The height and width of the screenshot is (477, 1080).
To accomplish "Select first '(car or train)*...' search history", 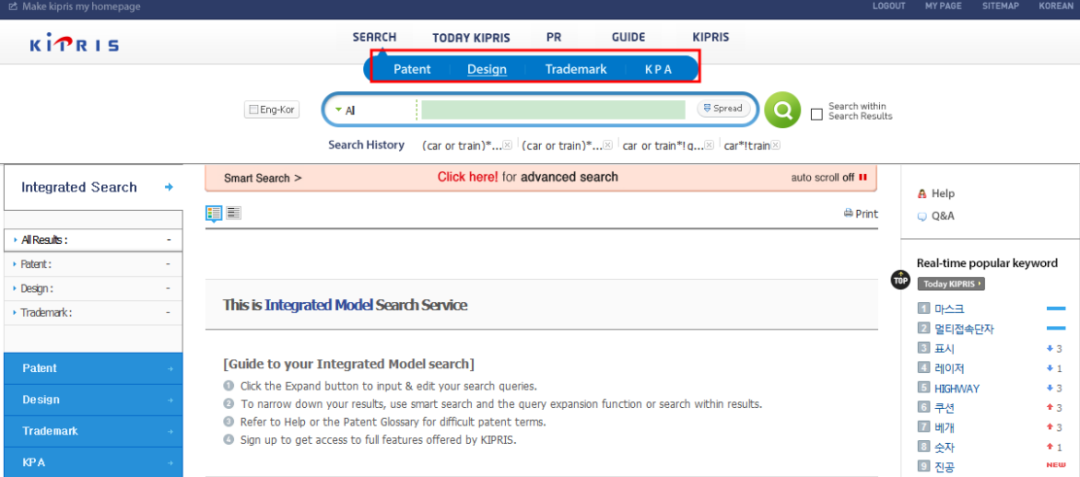I will coord(461,146).
